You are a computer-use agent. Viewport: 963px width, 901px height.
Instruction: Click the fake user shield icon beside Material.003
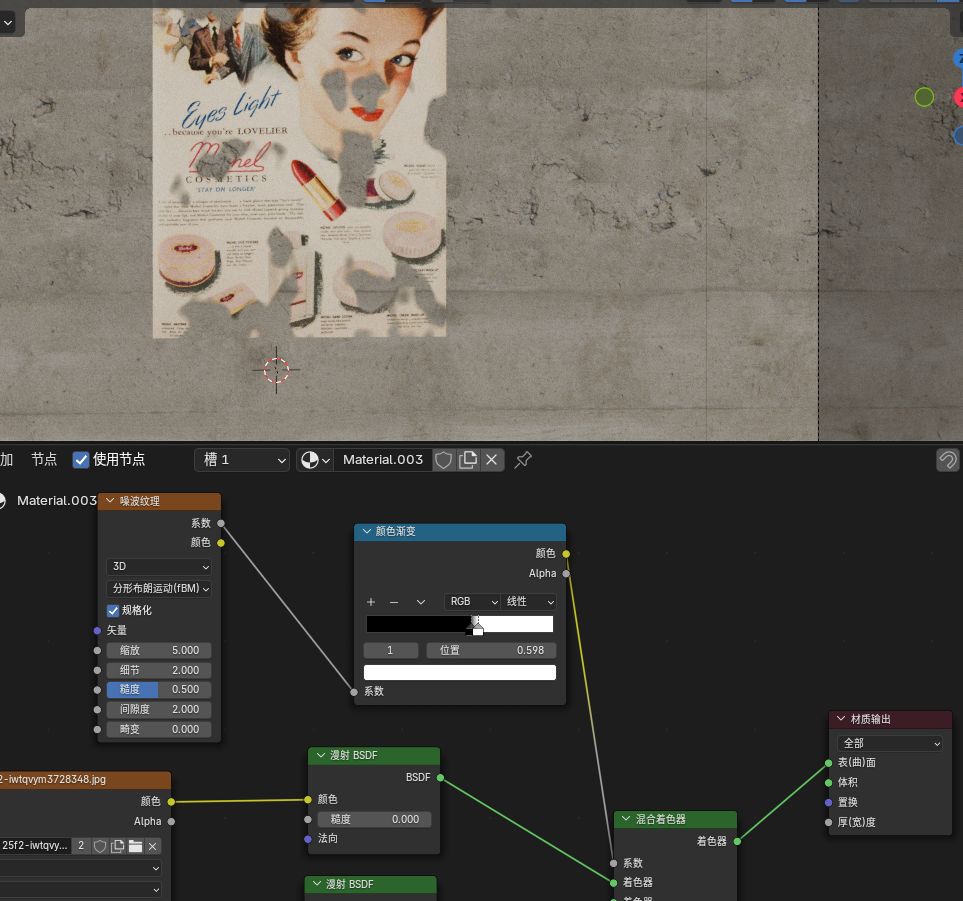coord(443,460)
